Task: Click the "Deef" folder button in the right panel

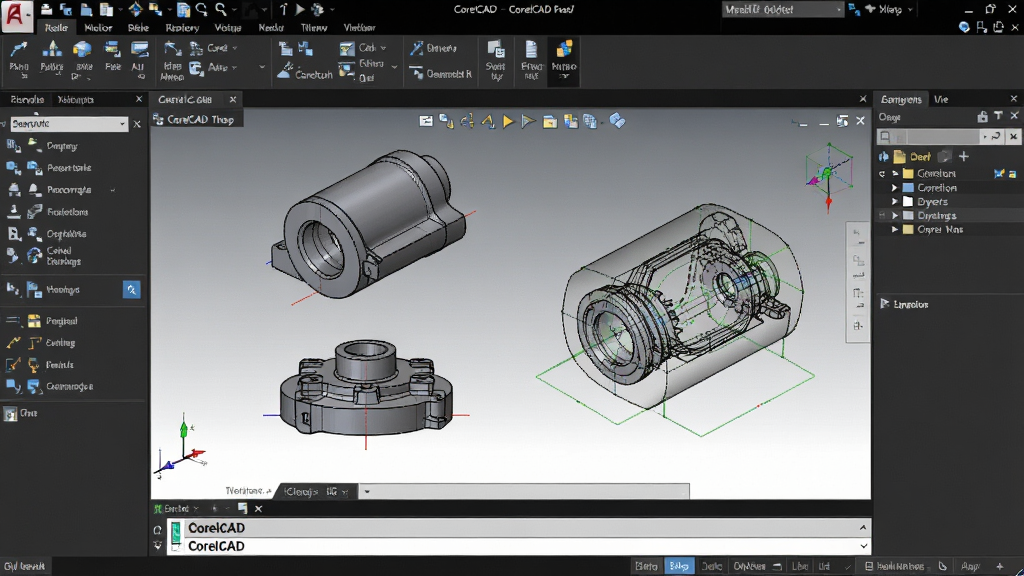Action: coord(912,157)
